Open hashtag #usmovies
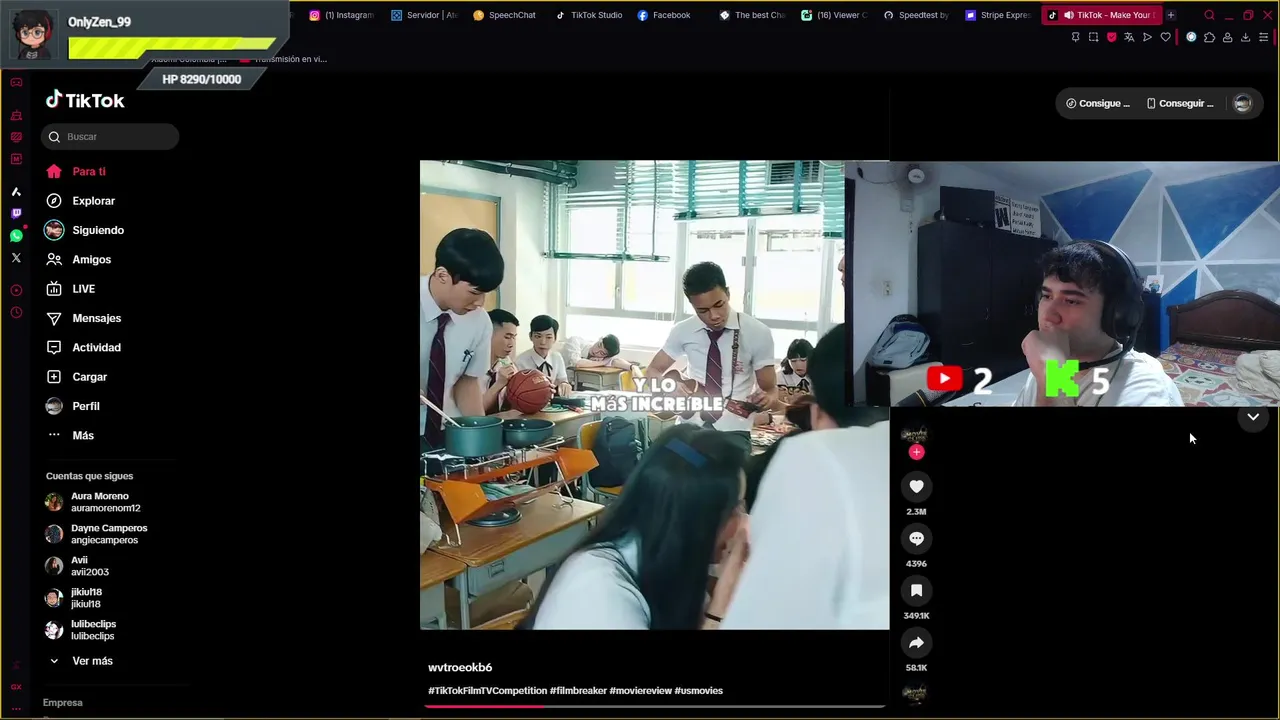This screenshot has height=720, width=1280. pyautogui.click(x=698, y=691)
